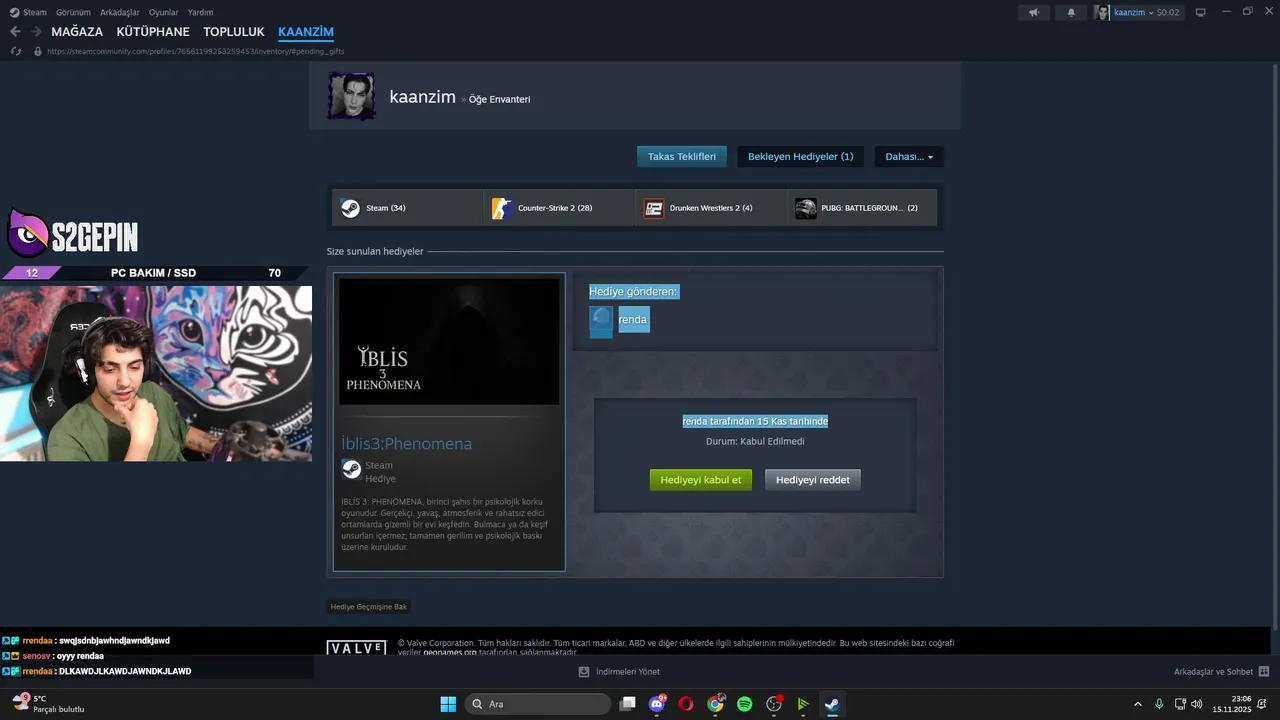
Task: Click Bekleyen Hediyeler (1) button
Action: pyautogui.click(x=801, y=157)
